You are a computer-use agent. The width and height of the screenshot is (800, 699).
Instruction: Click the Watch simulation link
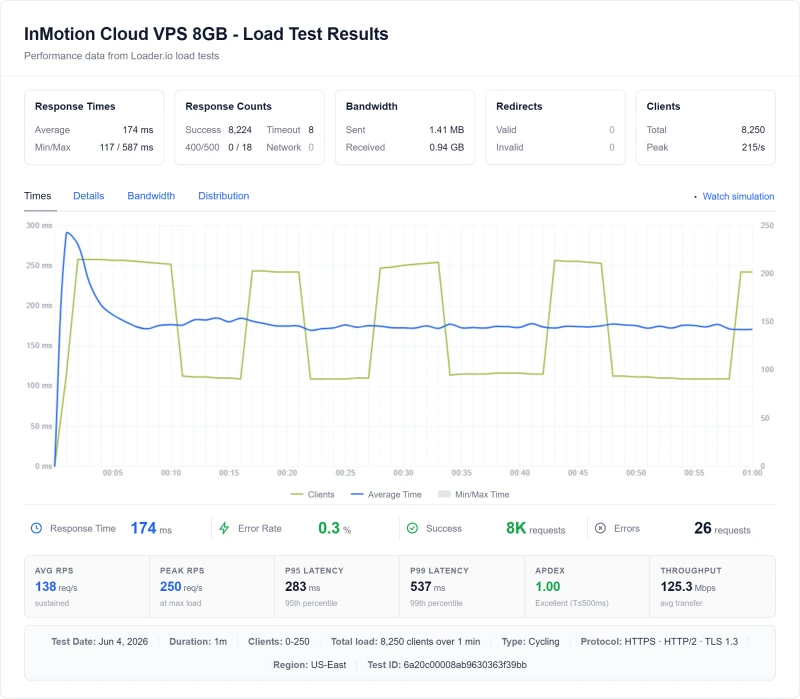[x=738, y=196]
